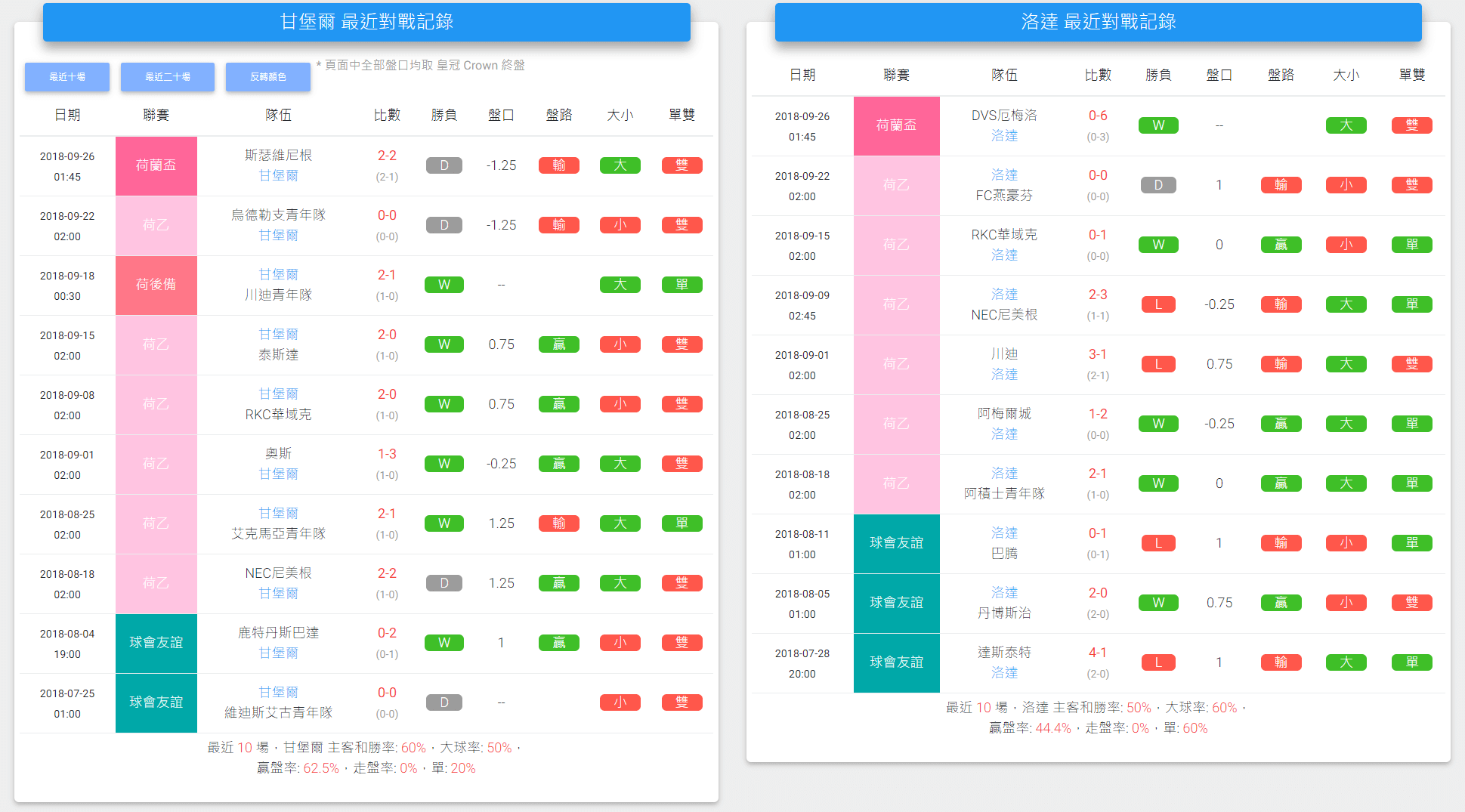Viewport: 1465px width, 812px height.
Task: Open the 洛達 link in the DVS厄梅洛 match row
Action: click(x=1004, y=136)
